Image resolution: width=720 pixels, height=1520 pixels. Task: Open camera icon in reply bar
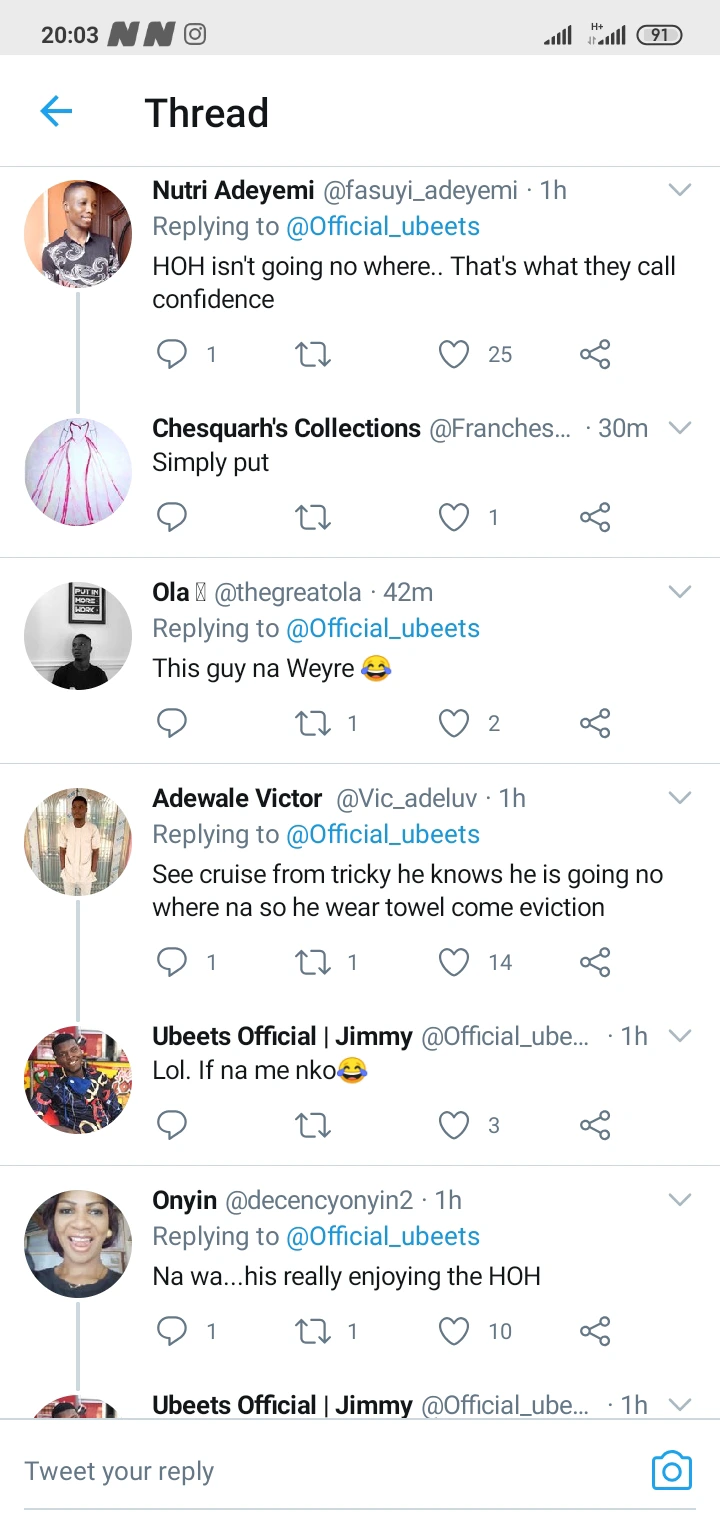[671, 1470]
